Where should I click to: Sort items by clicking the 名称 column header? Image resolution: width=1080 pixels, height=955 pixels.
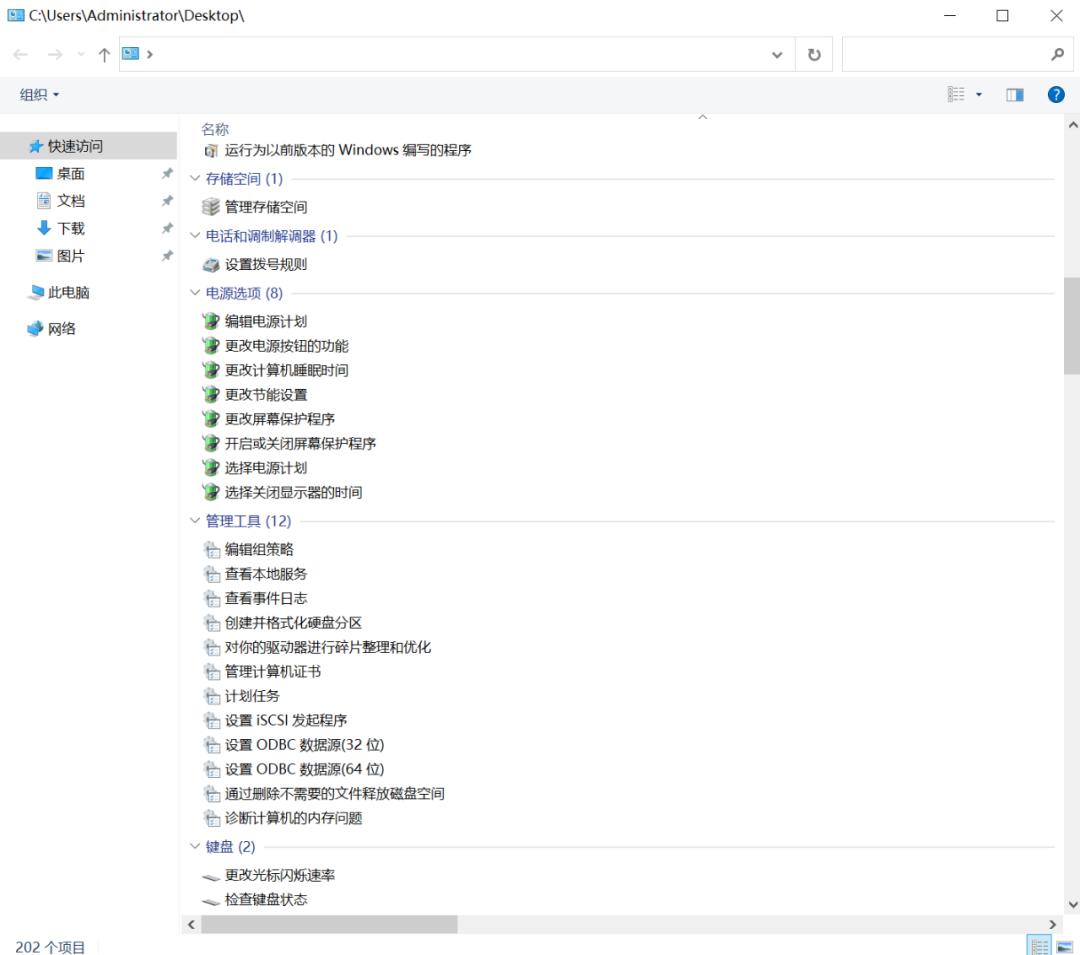coord(216,128)
